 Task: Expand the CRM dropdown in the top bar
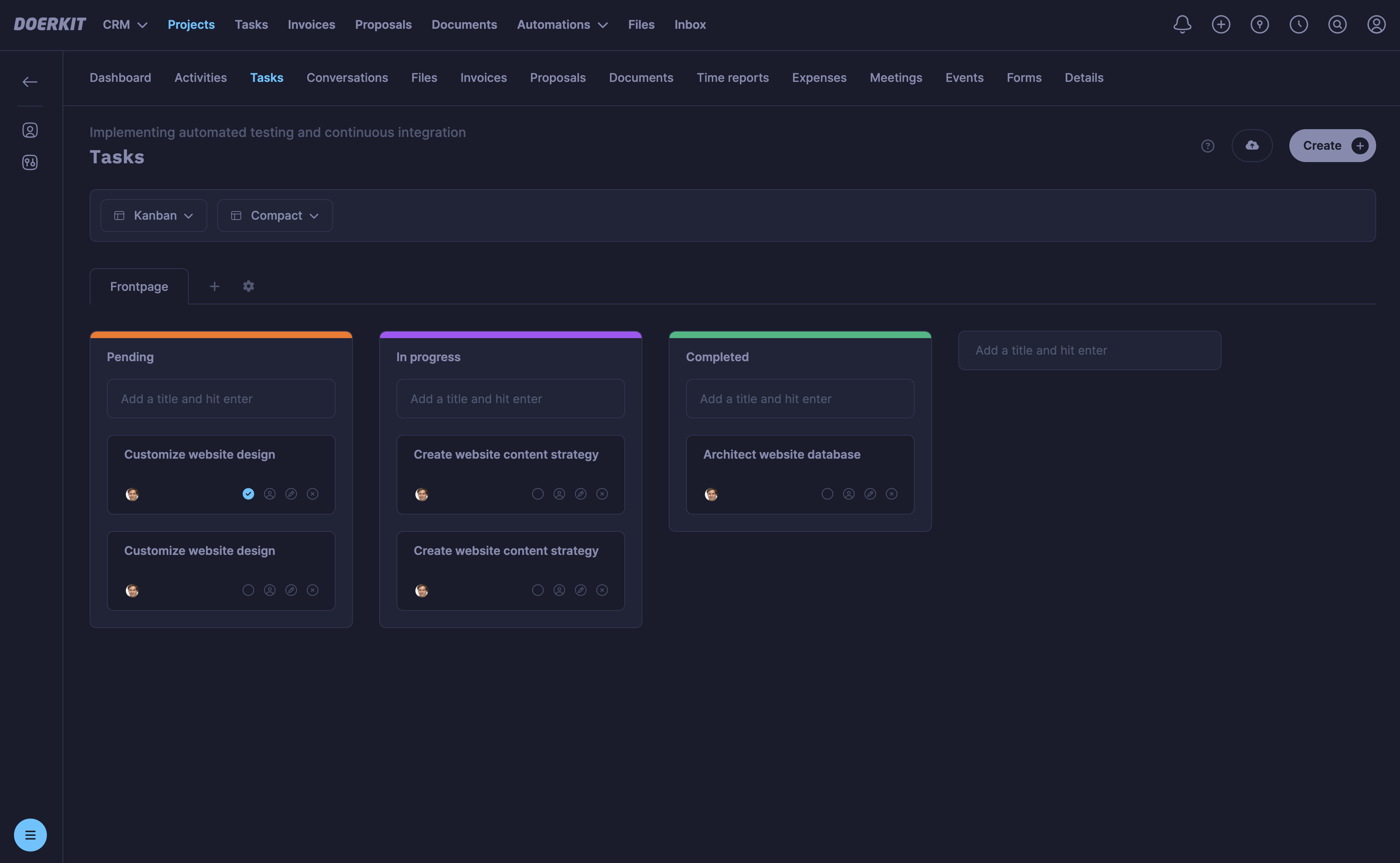pos(124,25)
